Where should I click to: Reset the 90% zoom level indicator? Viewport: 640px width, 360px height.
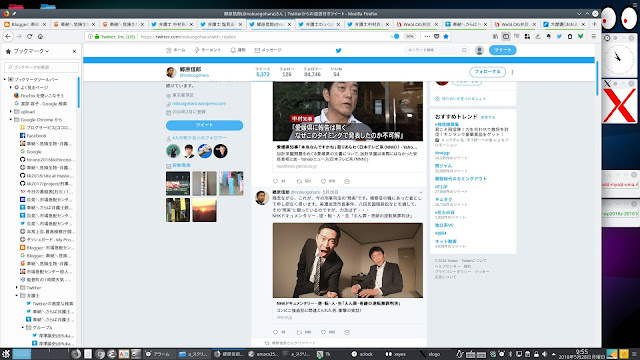coord(409,36)
